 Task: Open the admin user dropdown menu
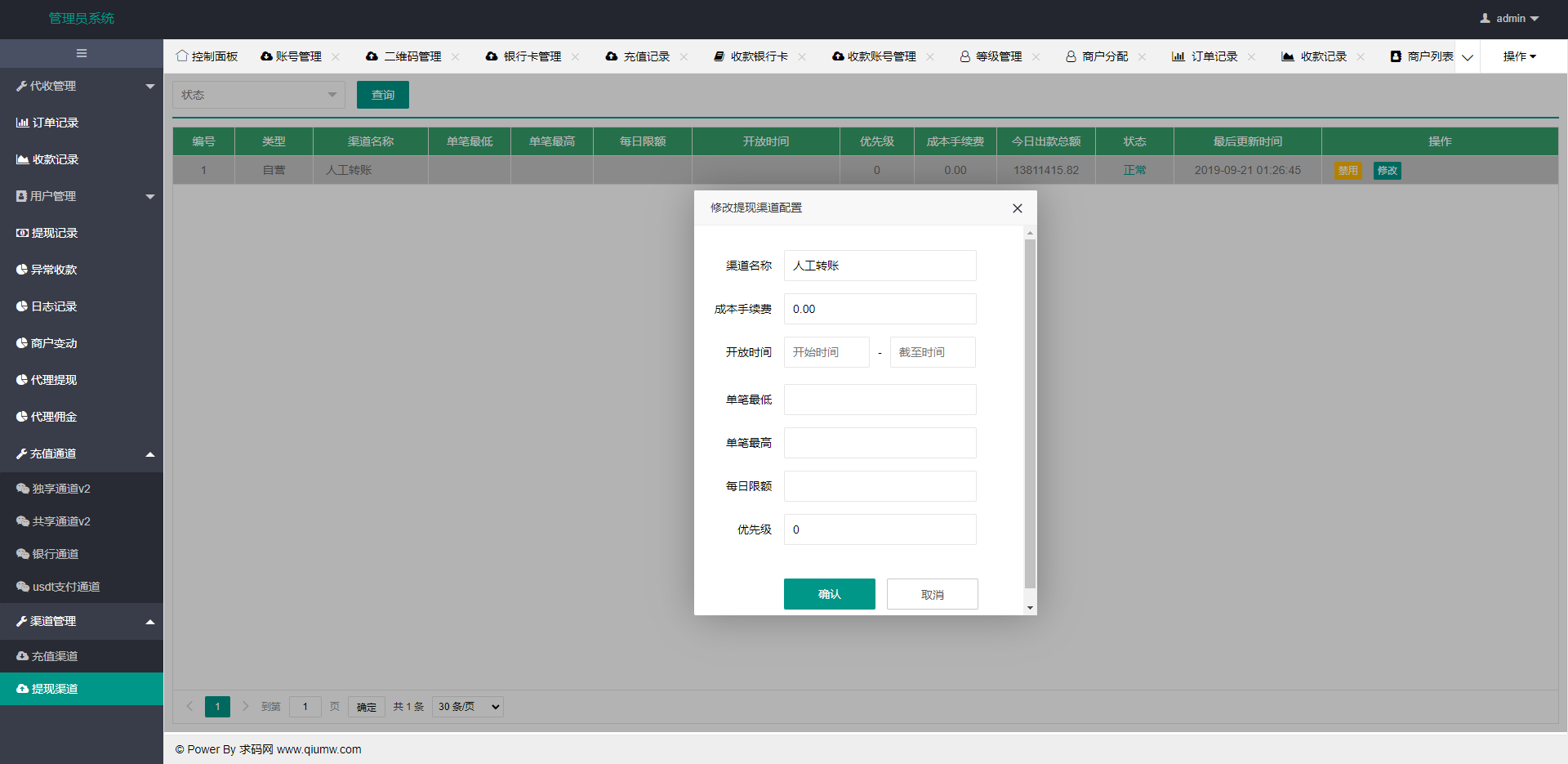click(1509, 18)
